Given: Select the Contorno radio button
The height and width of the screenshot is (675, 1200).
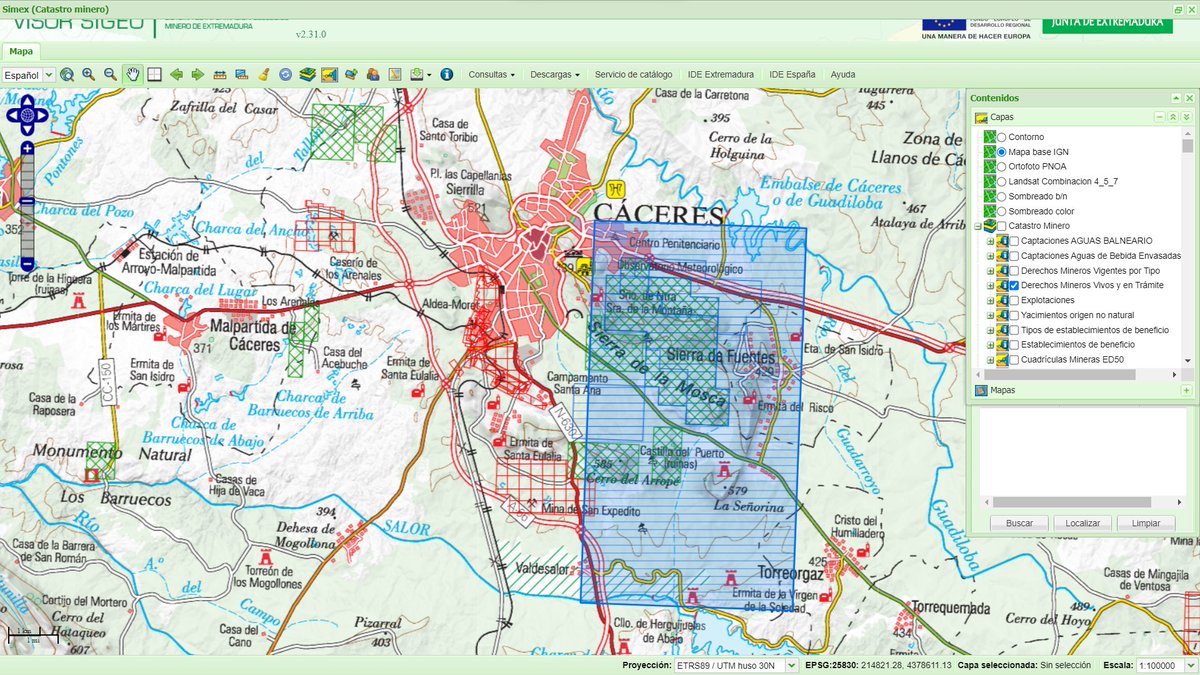Looking at the screenshot, I should (1002, 137).
